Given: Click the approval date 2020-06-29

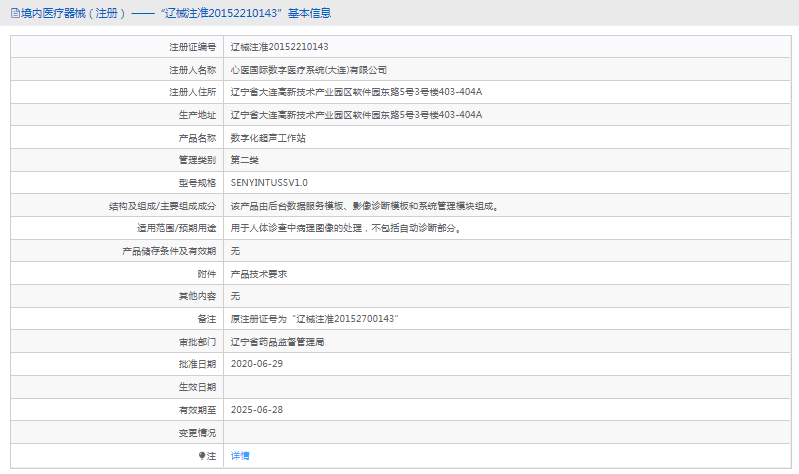Looking at the screenshot, I should coord(257,364).
